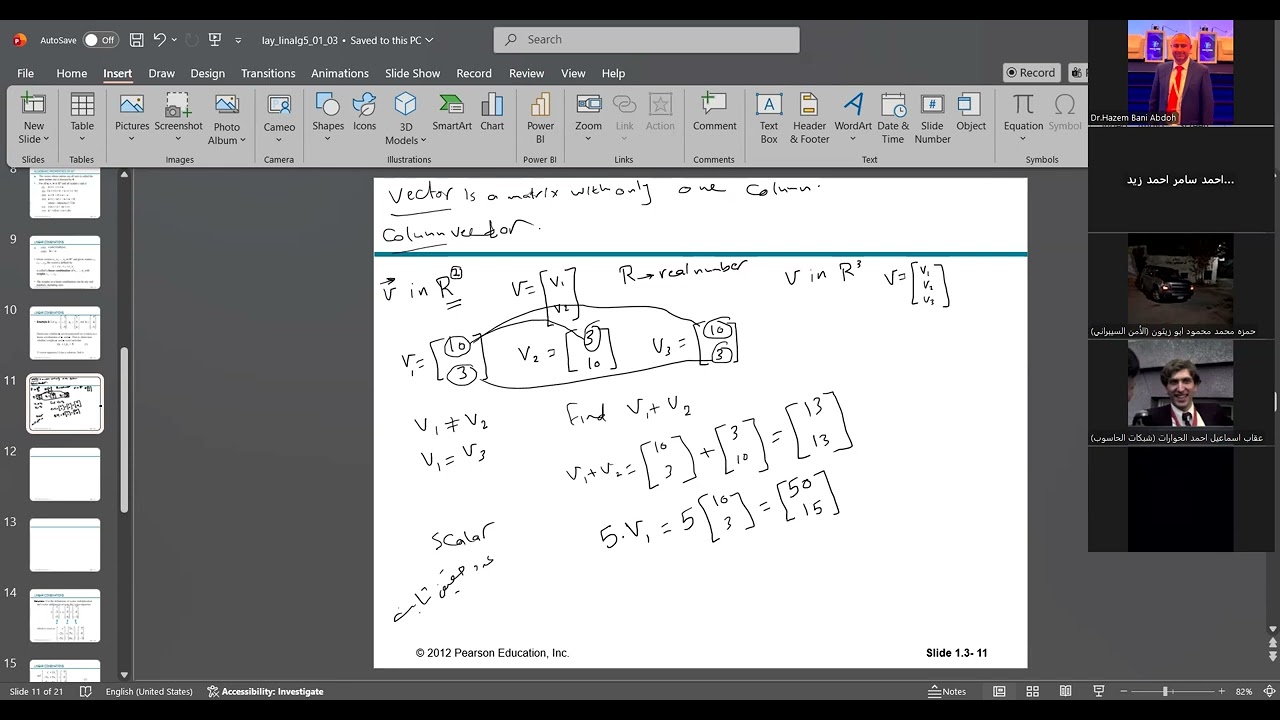1280x720 pixels.
Task: Toggle the AutoSave switch
Action: tap(100, 40)
